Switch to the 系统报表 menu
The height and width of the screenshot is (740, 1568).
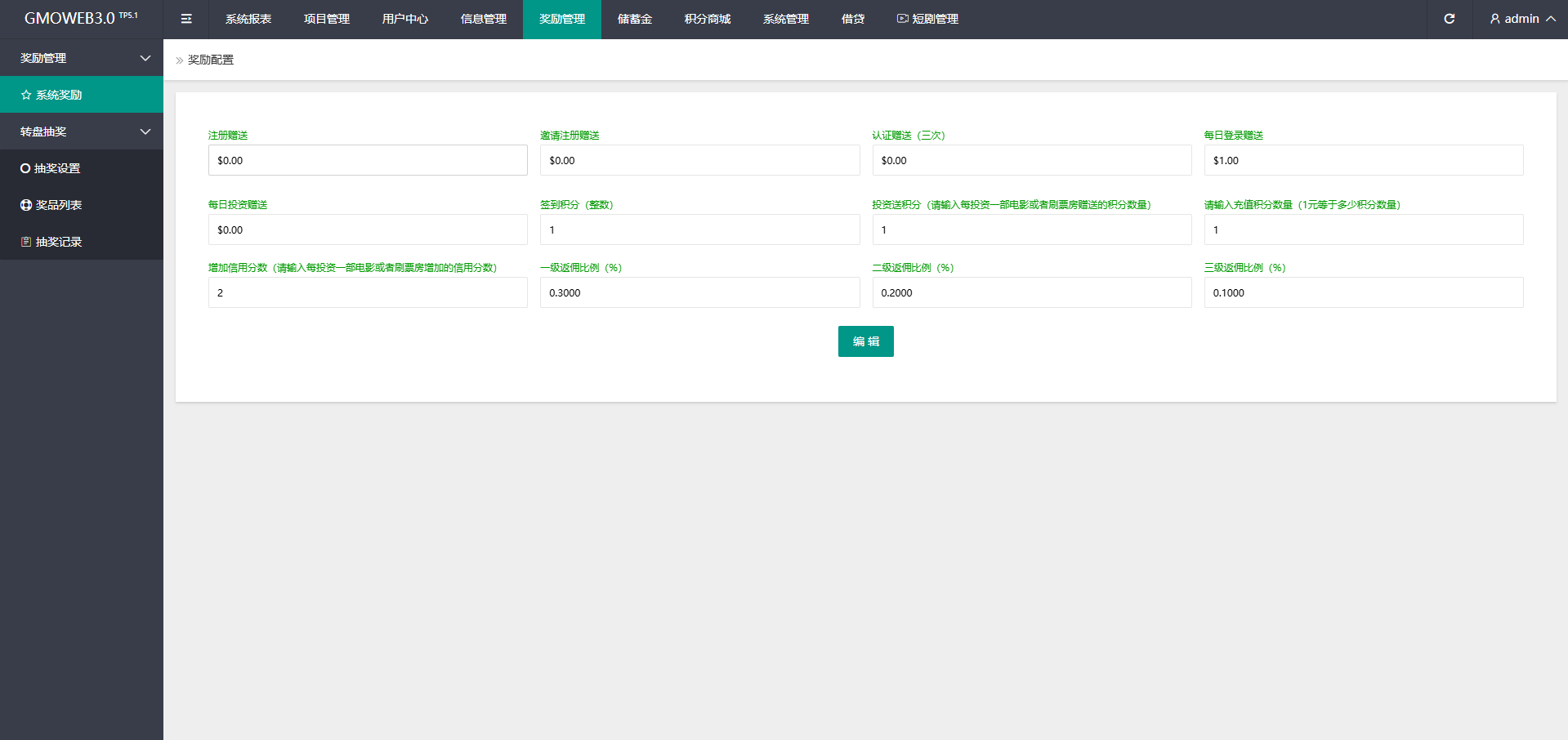click(248, 19)
